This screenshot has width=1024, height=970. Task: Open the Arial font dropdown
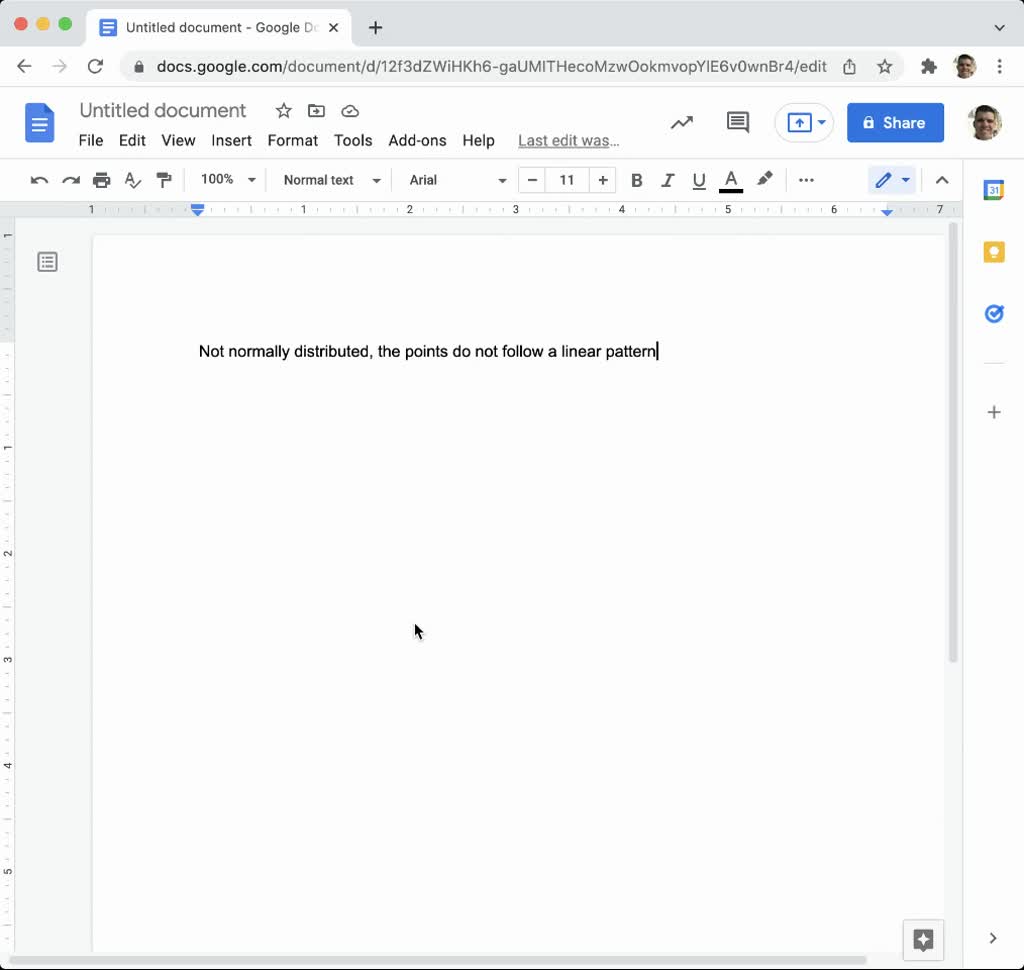(x=457, y=180)
